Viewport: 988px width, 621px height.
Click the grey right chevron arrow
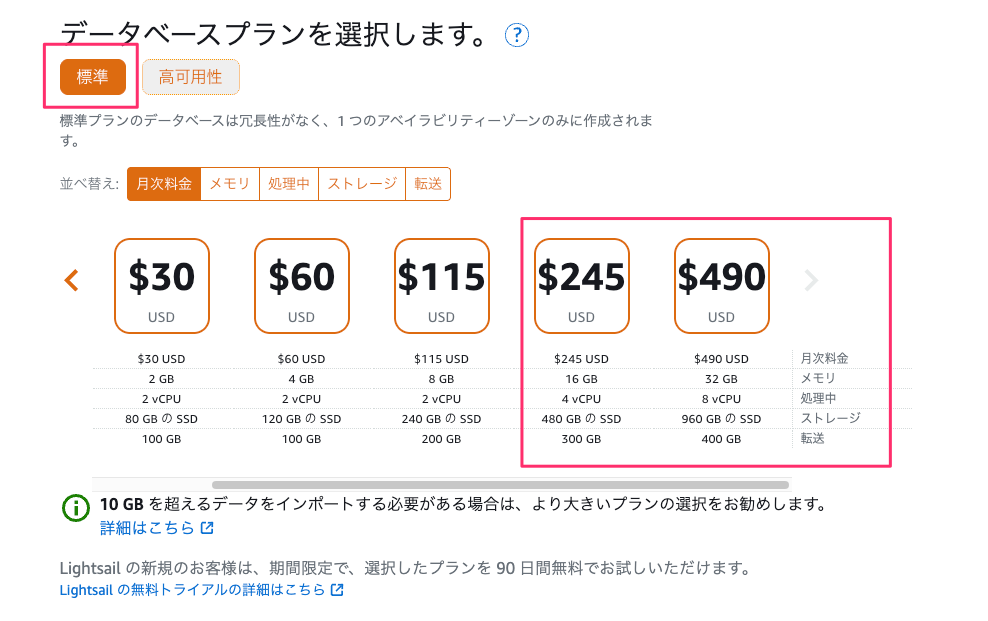click(811, 281)
